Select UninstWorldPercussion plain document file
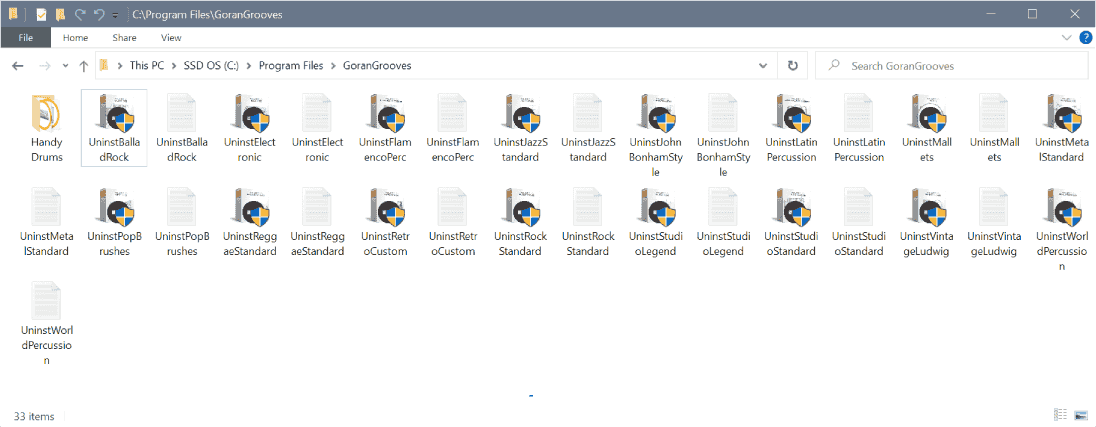Viewport: 1096px width, 427px height. pyautogui.click(x=46, y=324)
